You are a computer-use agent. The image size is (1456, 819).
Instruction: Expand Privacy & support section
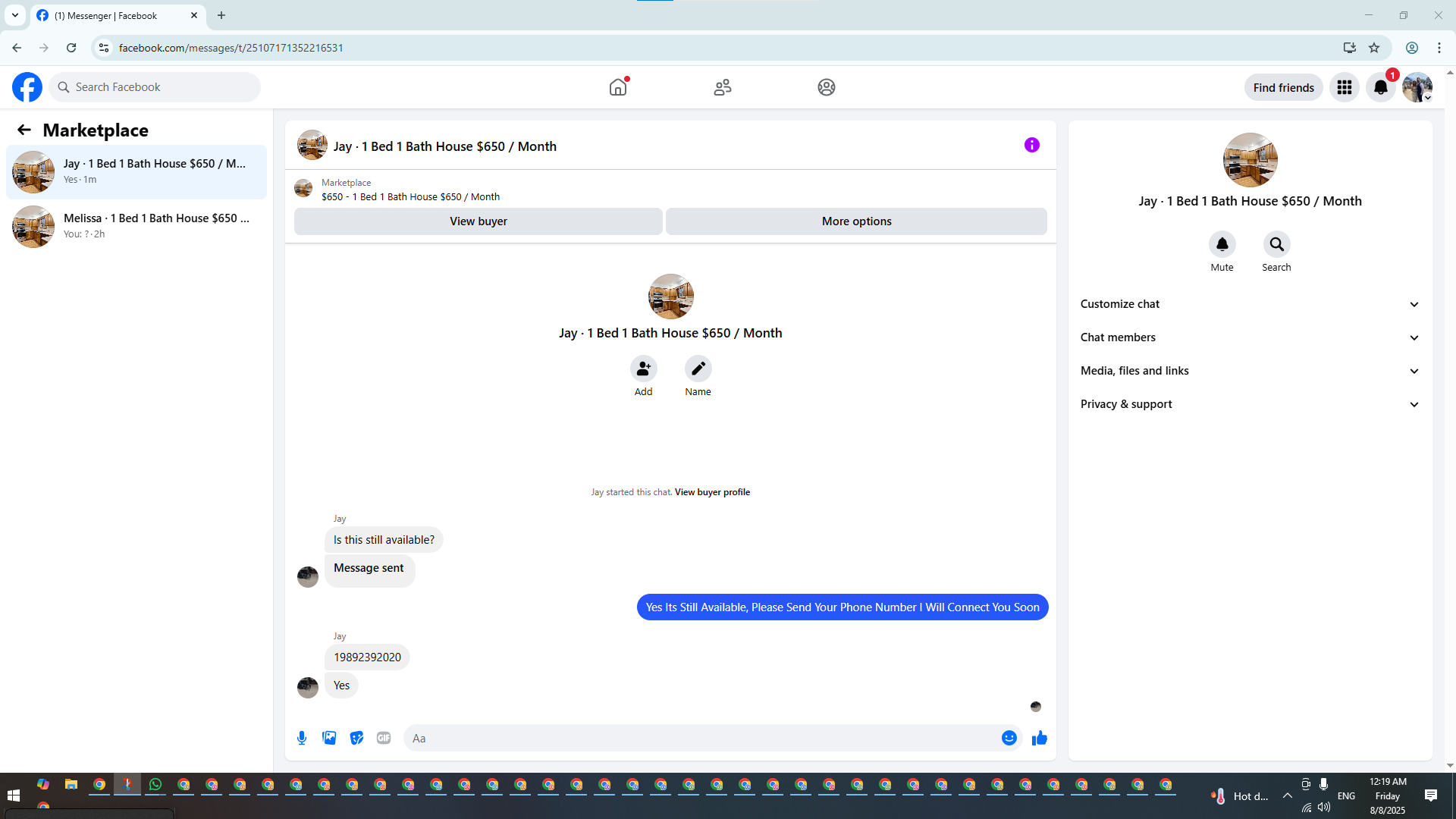click(1249, 404)
